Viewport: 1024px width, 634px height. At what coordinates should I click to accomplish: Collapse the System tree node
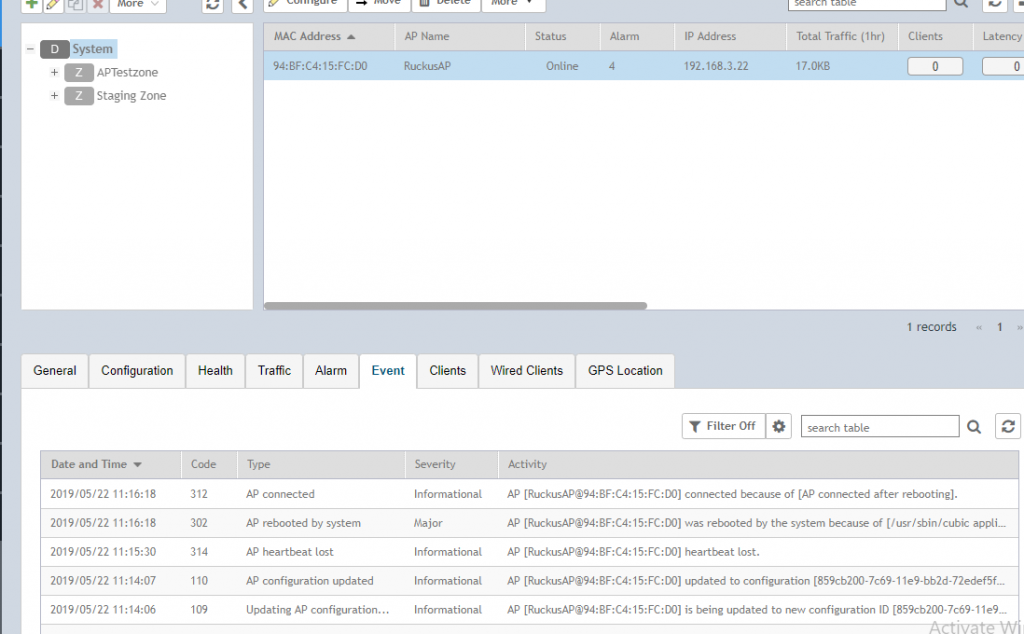pos(31,49)
